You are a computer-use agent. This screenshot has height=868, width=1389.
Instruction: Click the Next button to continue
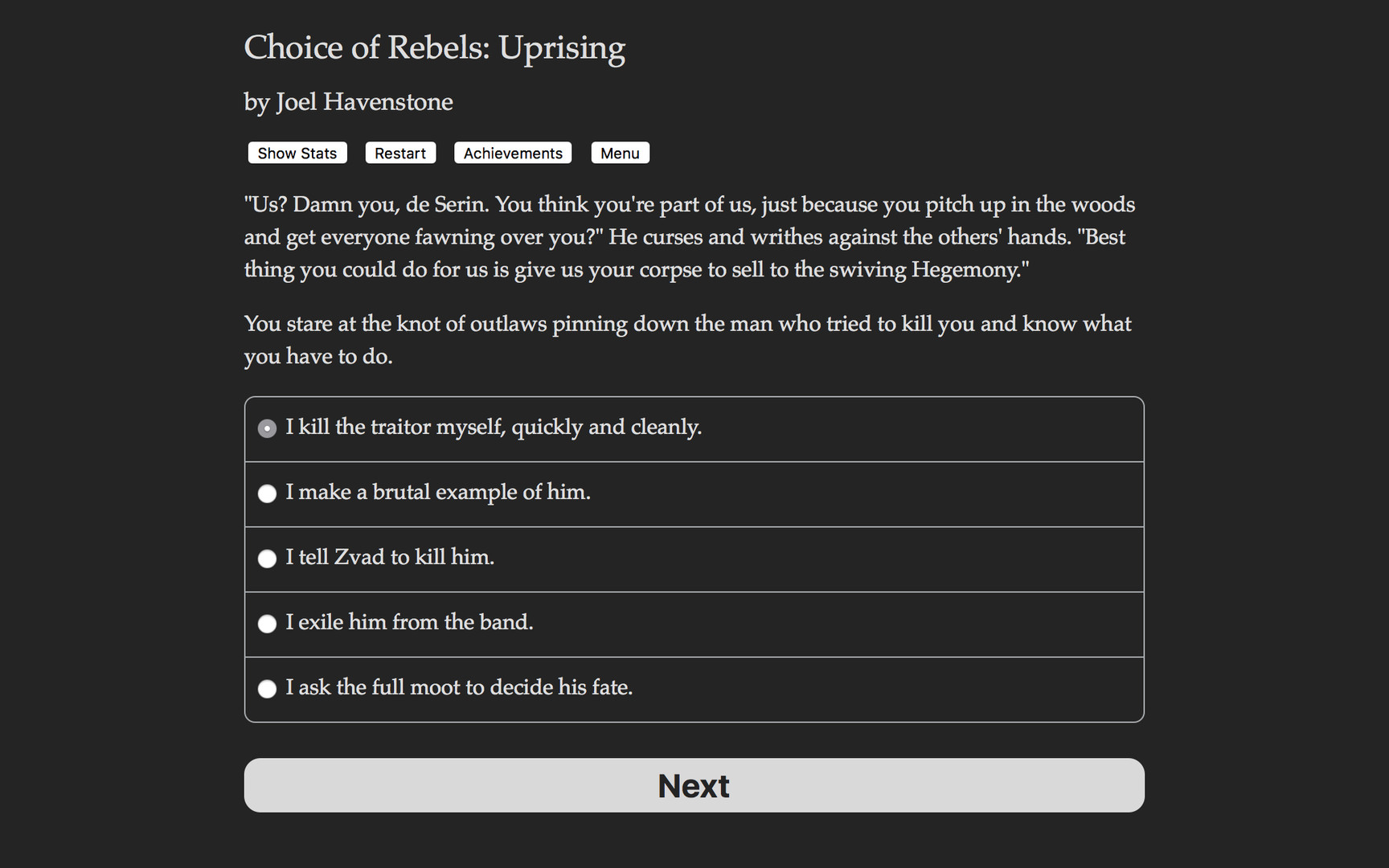pyautogui.click(x=694, y=785)
